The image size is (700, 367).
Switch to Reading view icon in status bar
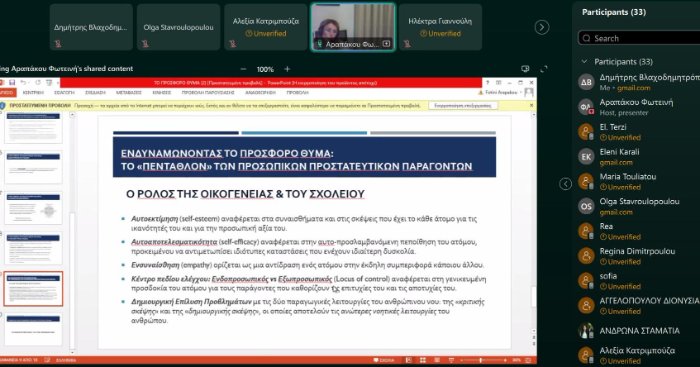[437, 360]
